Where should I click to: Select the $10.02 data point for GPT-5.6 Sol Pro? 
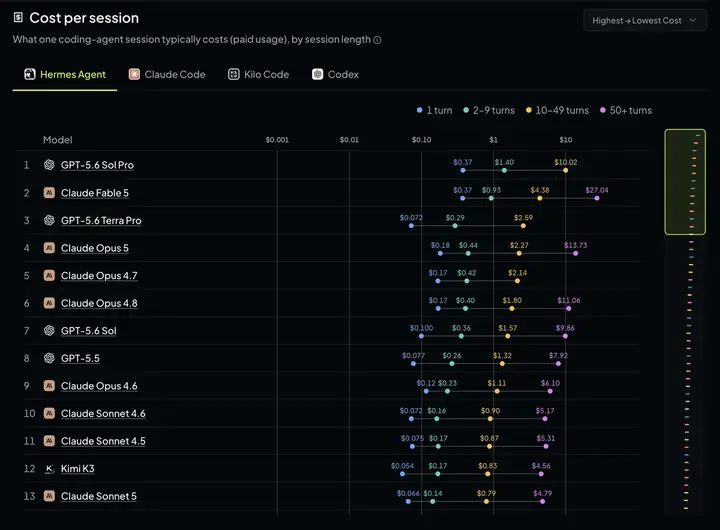tap(566, 170)
